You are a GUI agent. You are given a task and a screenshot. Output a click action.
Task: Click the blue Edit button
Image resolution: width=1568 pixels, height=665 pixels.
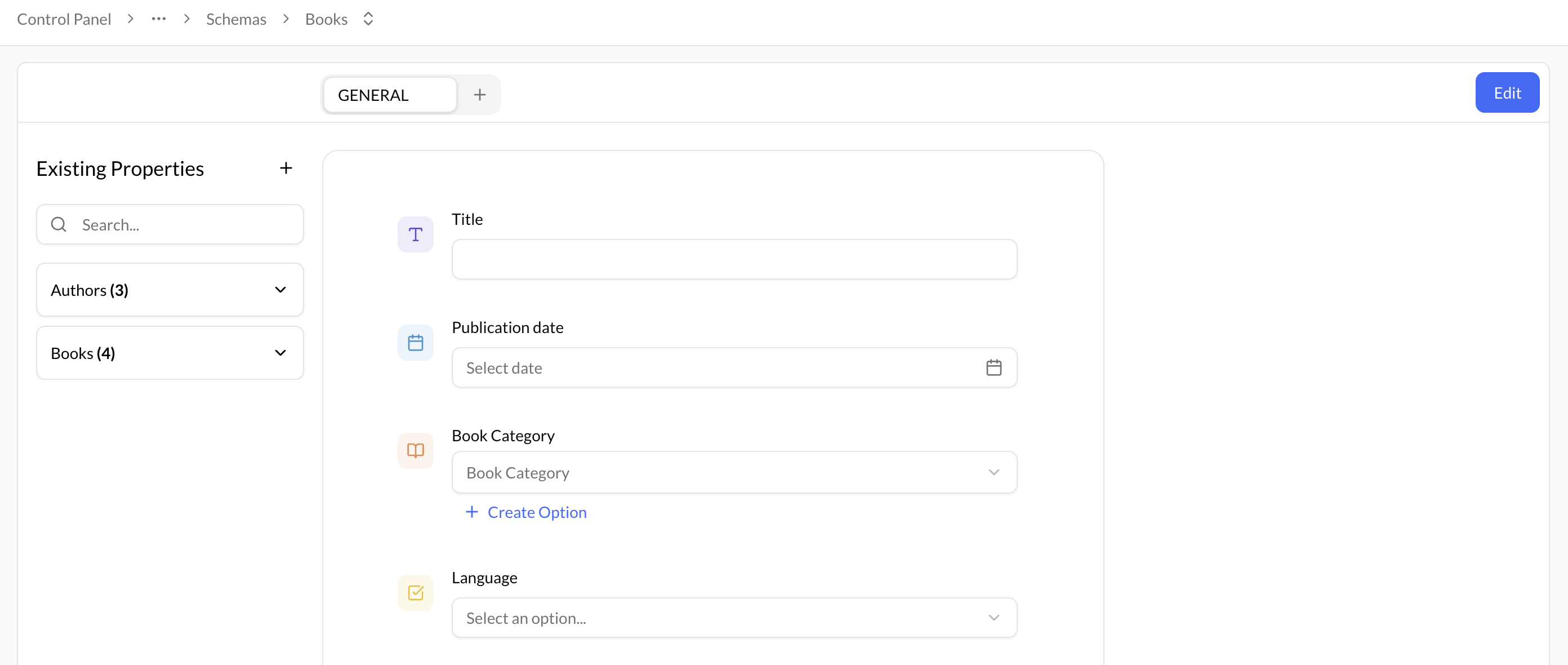(1507, 93)
